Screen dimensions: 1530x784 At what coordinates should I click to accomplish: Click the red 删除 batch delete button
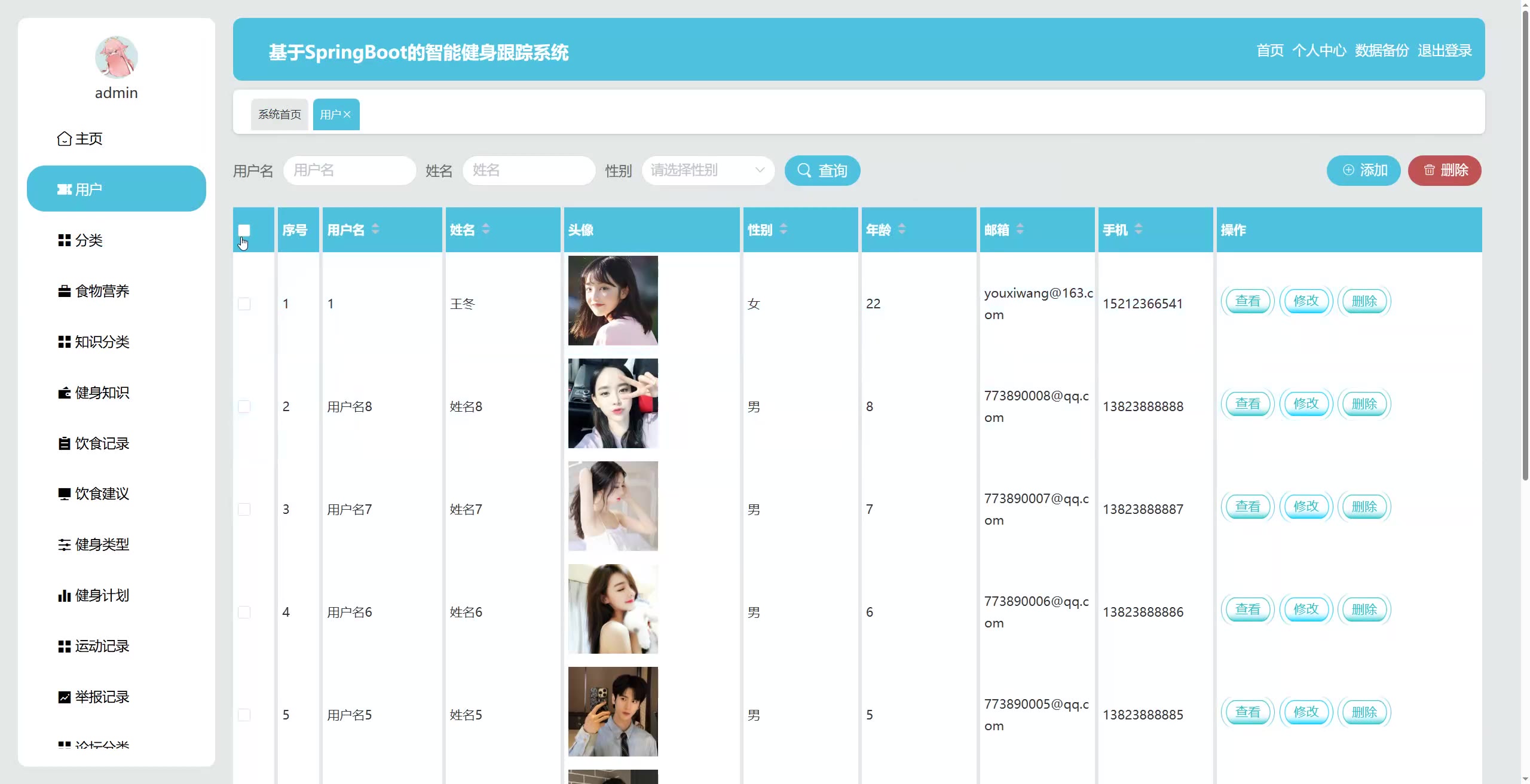[1444, 170]
